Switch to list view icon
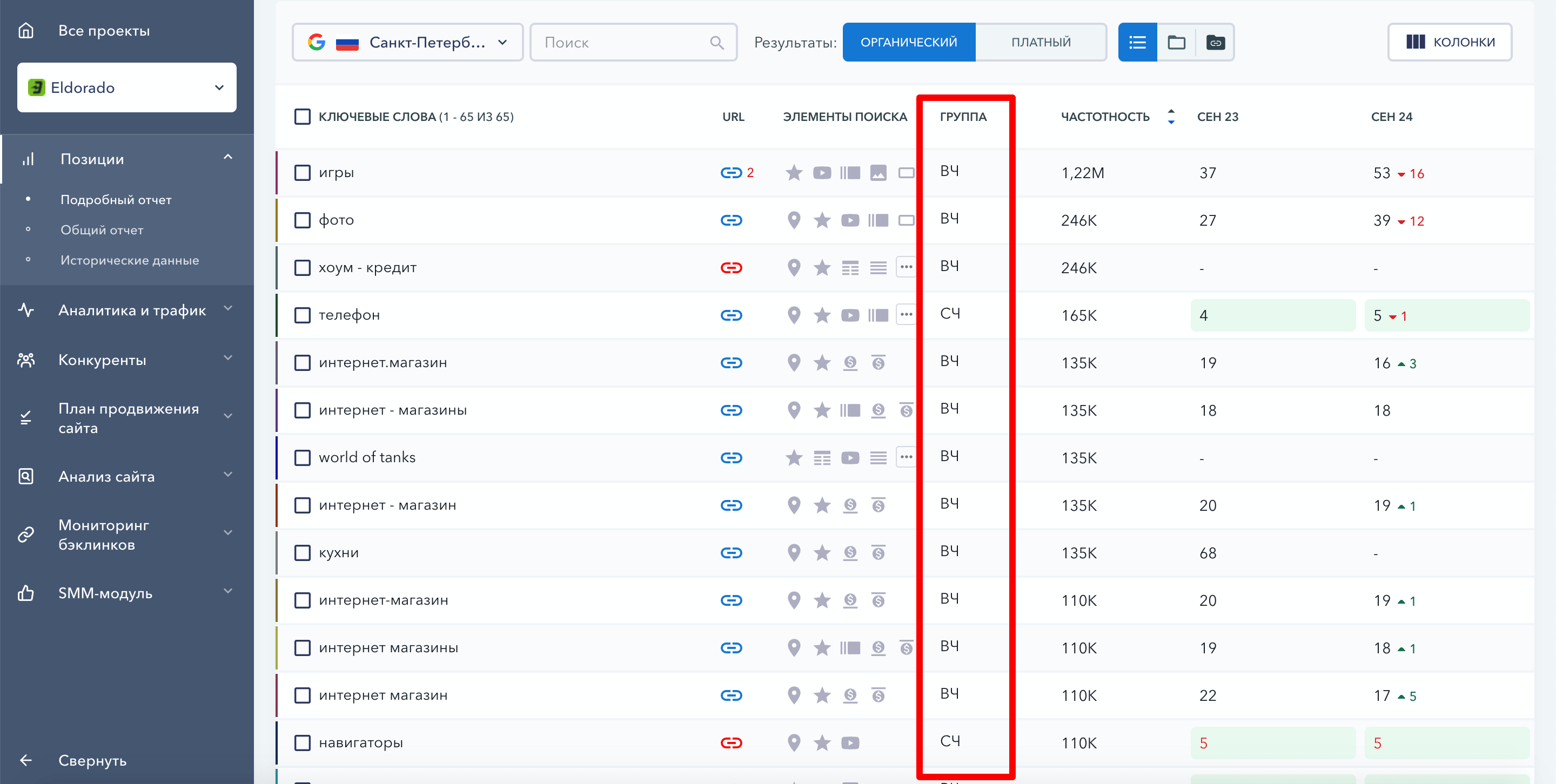1556x784 pixels. (x=1137, y=42)
